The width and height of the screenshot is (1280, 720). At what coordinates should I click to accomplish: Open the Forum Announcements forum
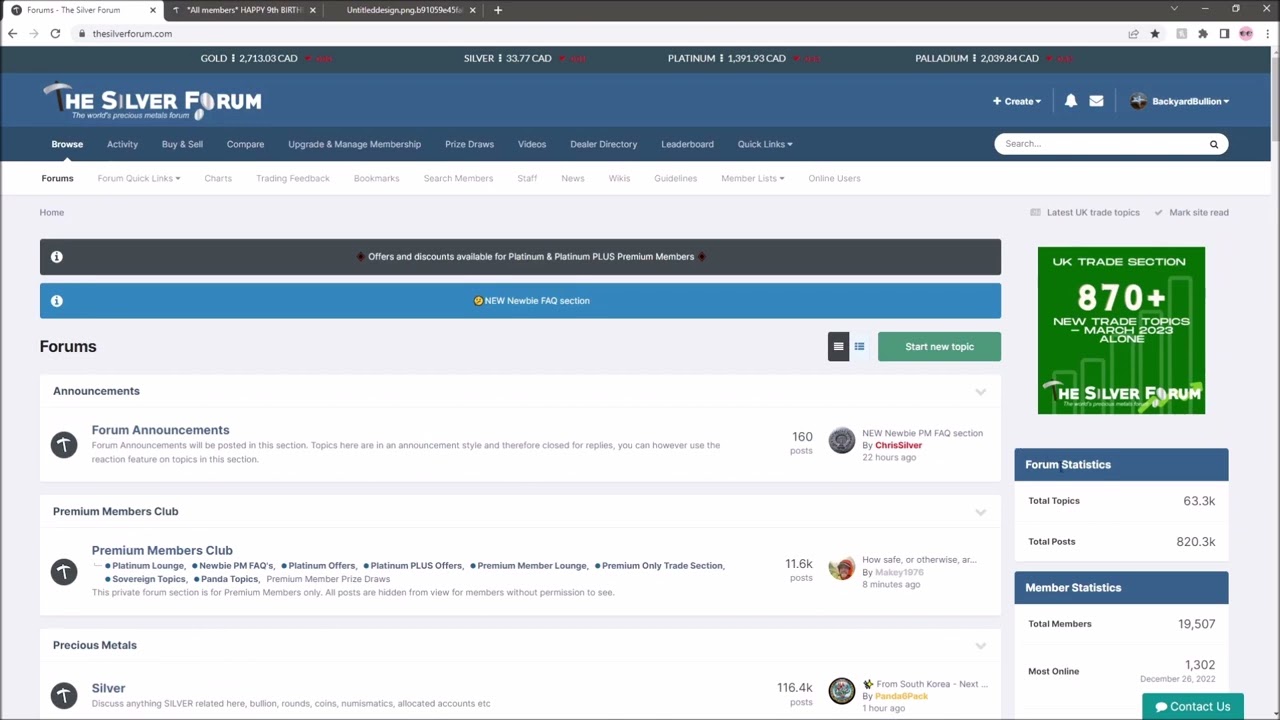coord(160,430)
